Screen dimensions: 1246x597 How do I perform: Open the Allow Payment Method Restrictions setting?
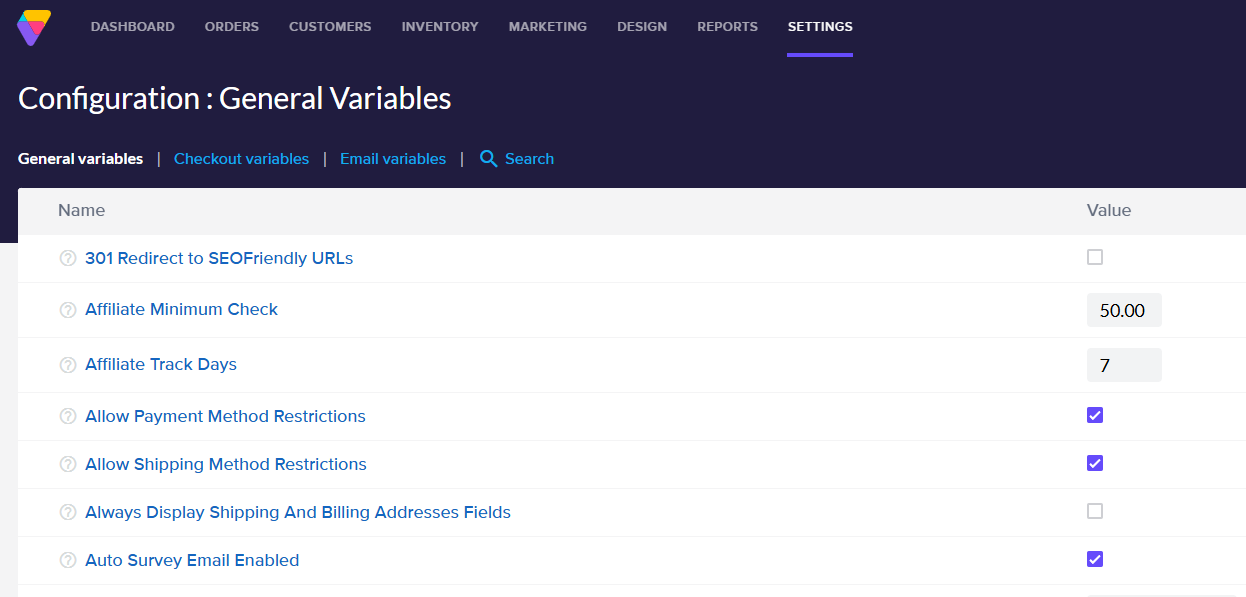(x=225, y=416)
